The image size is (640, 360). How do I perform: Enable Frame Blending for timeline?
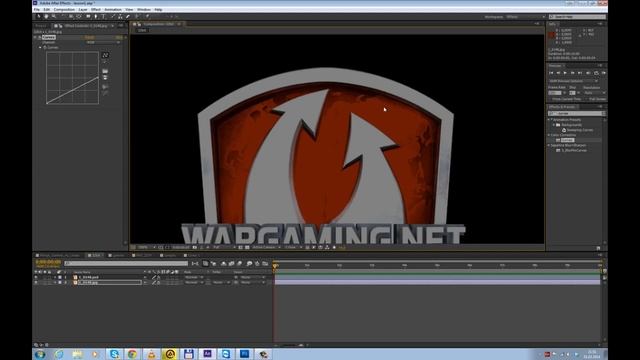[231, 264]
